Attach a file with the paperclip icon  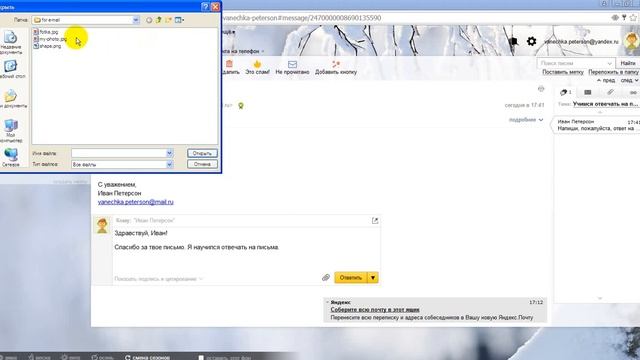[325, 278]
